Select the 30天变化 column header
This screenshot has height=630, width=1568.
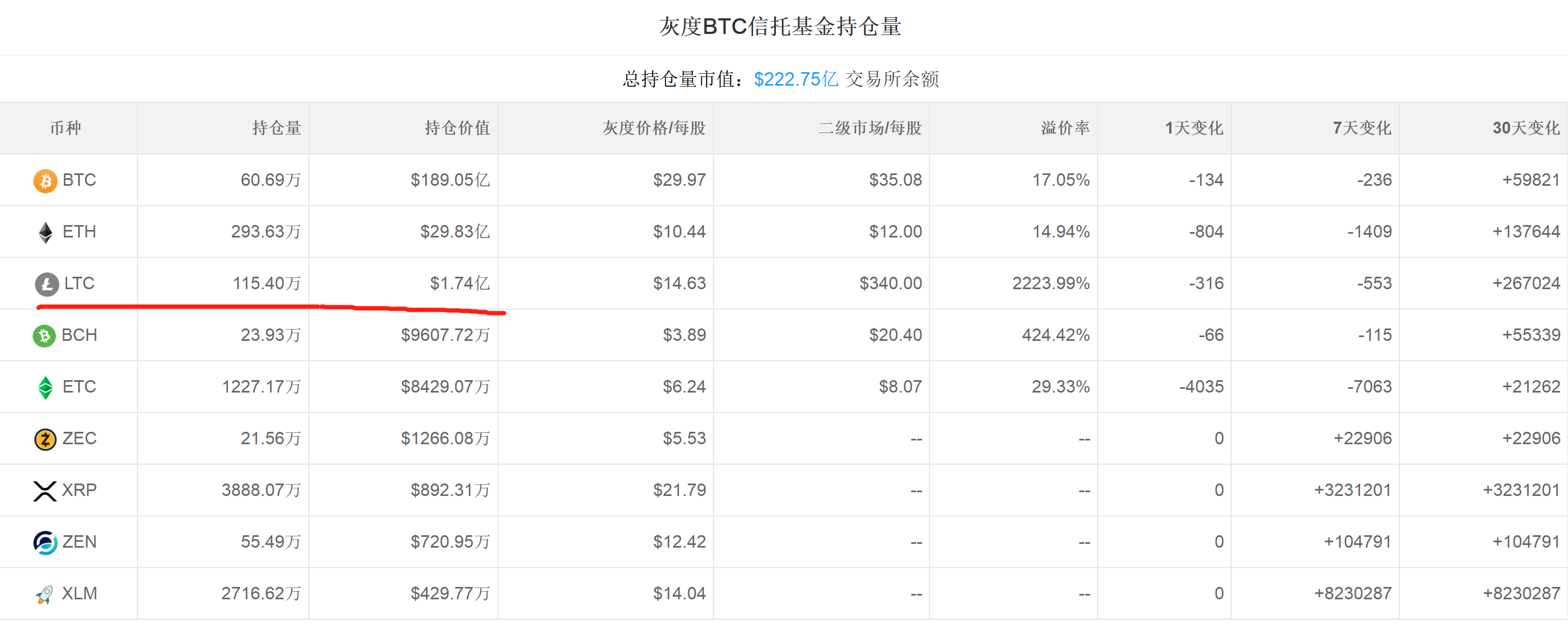(x=1526, y=128)
